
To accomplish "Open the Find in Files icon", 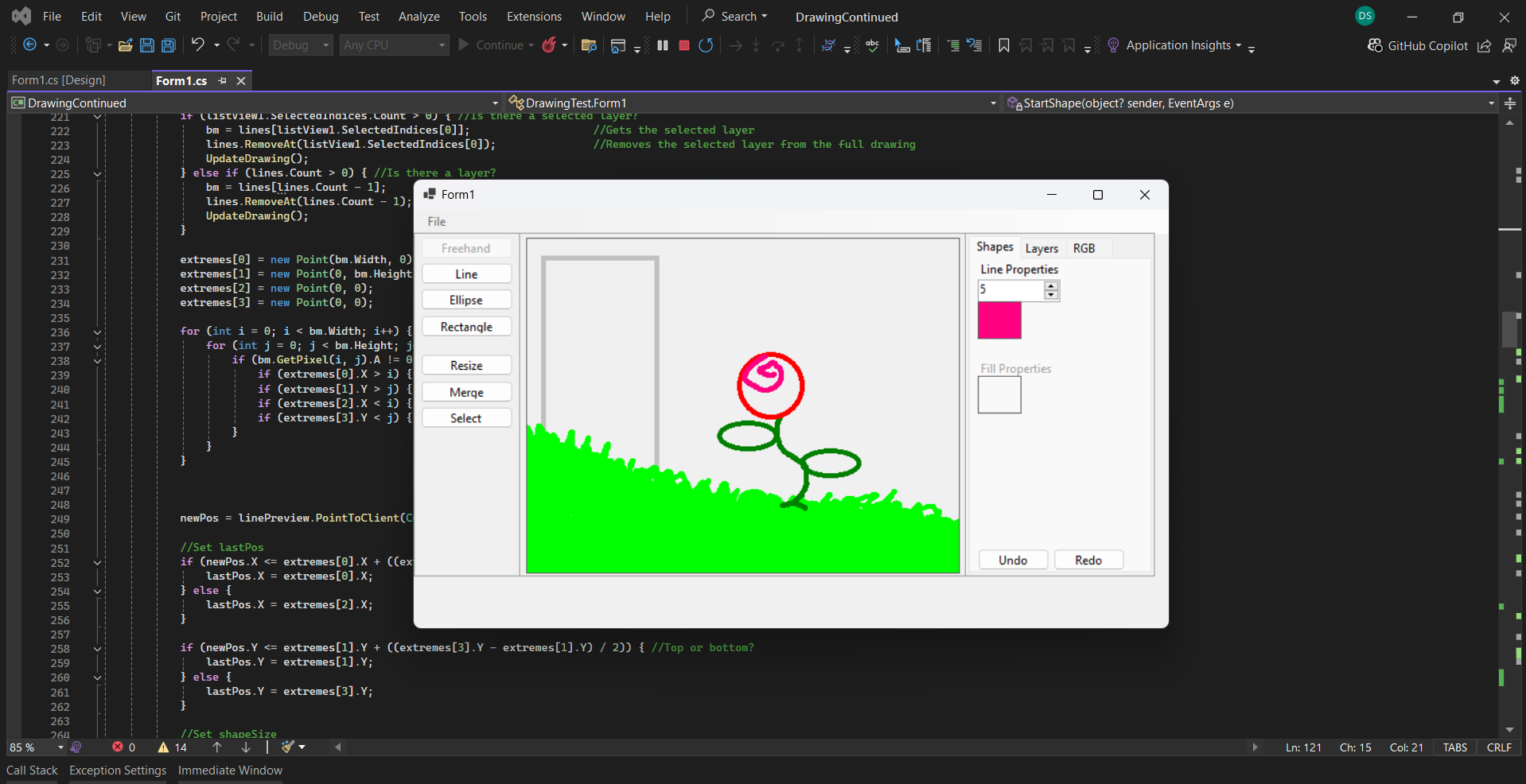I will 589,45.
